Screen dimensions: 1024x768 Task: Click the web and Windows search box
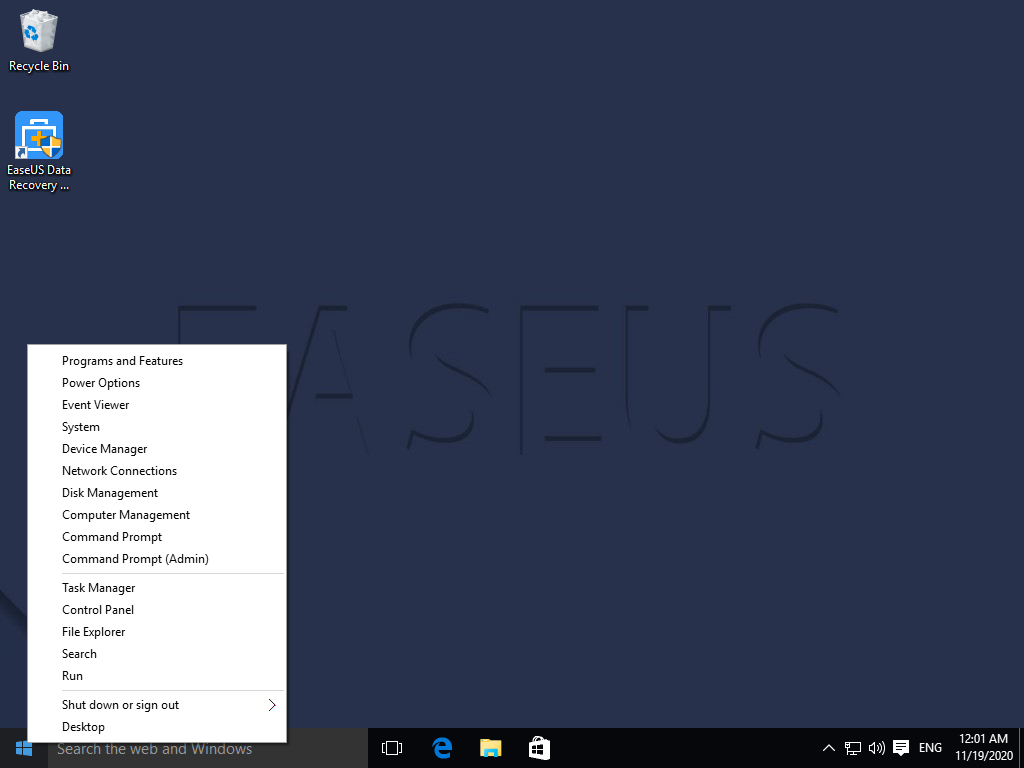208,748
